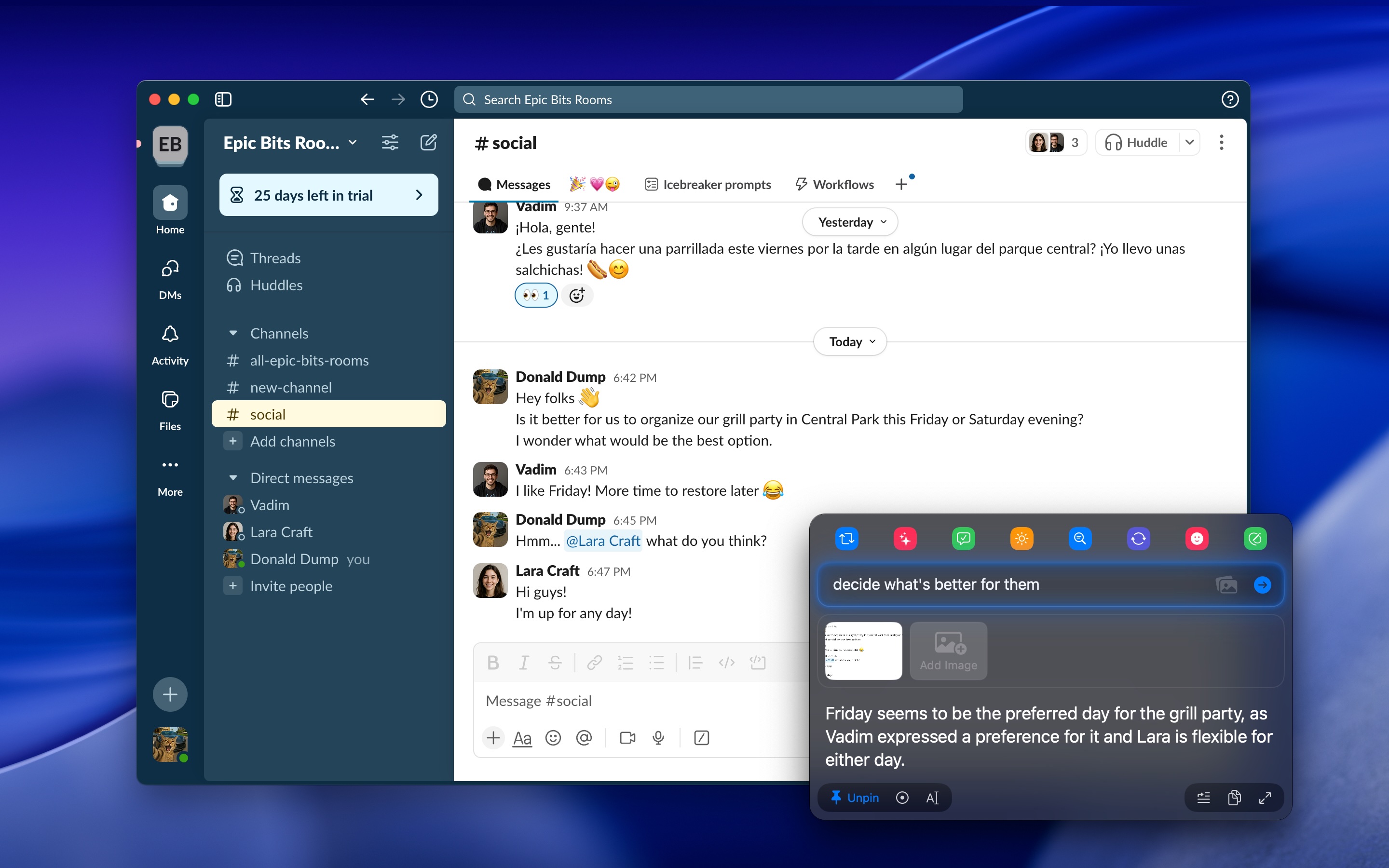Open the Yesterday date dropdown
This screenshot has width=1389, height=868.
click(x=850, y=222)
